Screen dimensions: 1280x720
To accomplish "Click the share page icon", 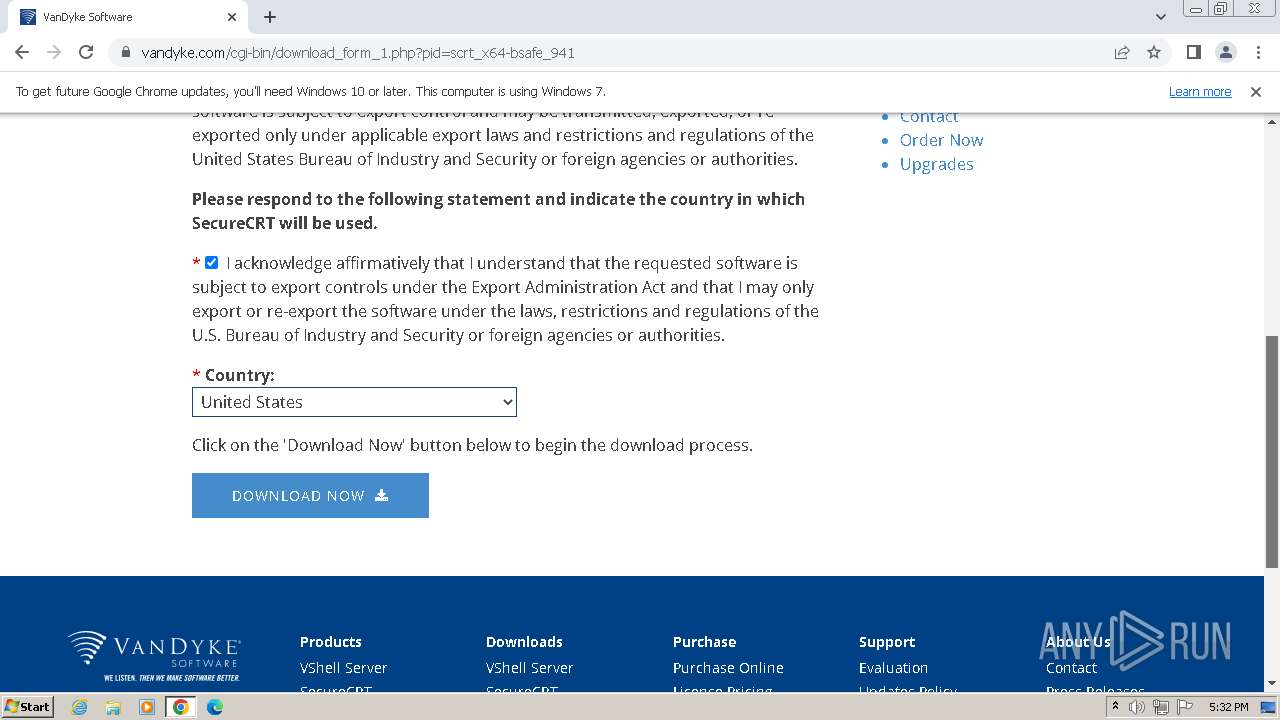I will pos(1122,53).
